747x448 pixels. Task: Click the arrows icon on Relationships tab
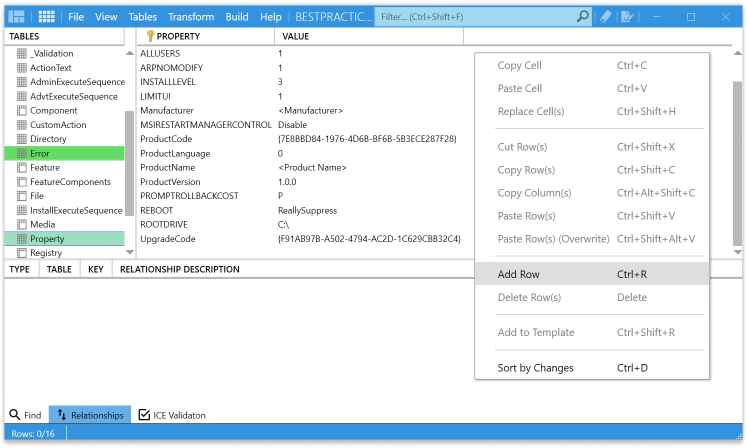point(61,415)
